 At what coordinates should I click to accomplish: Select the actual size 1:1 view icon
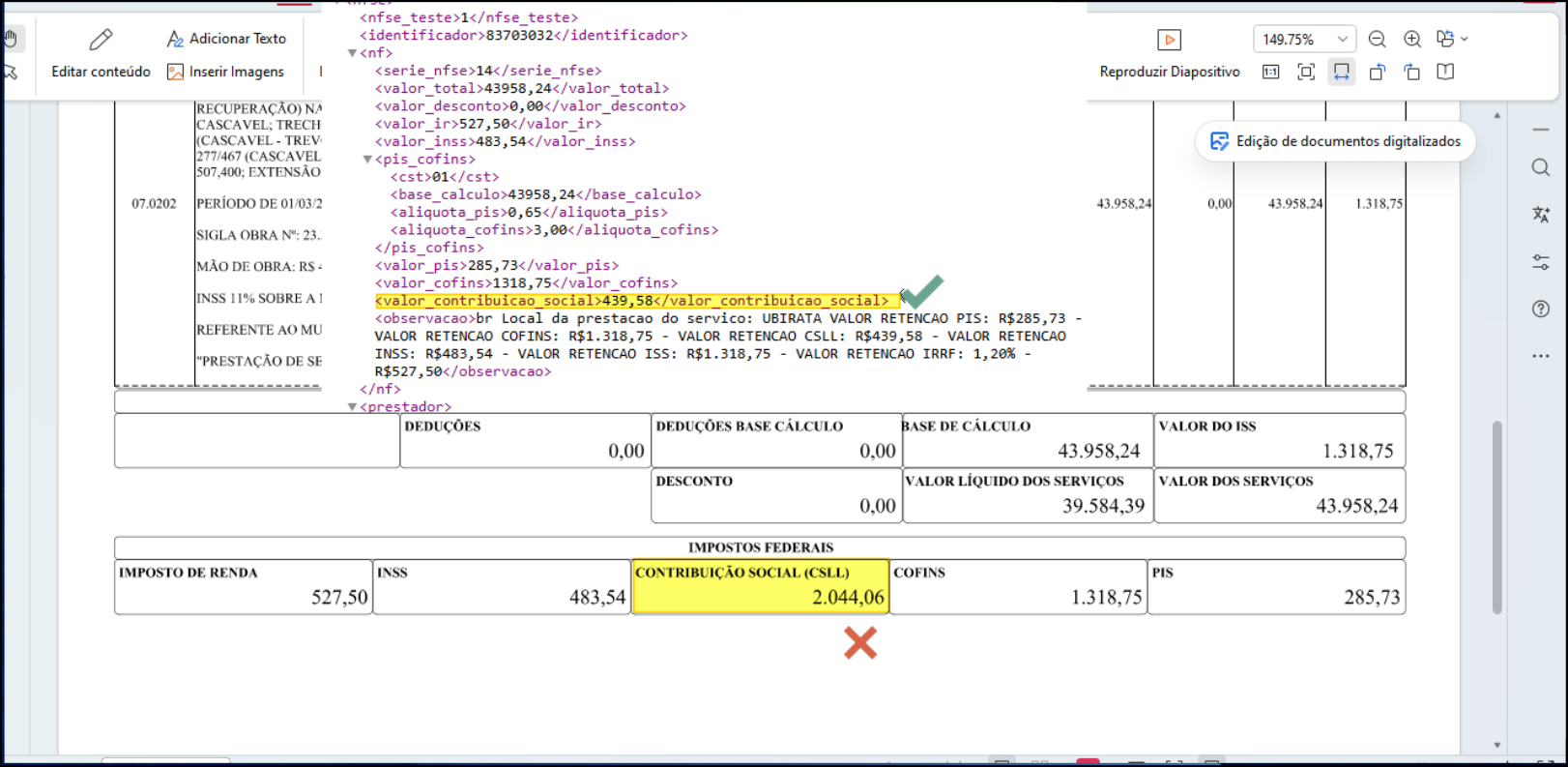pos(1271,72)
